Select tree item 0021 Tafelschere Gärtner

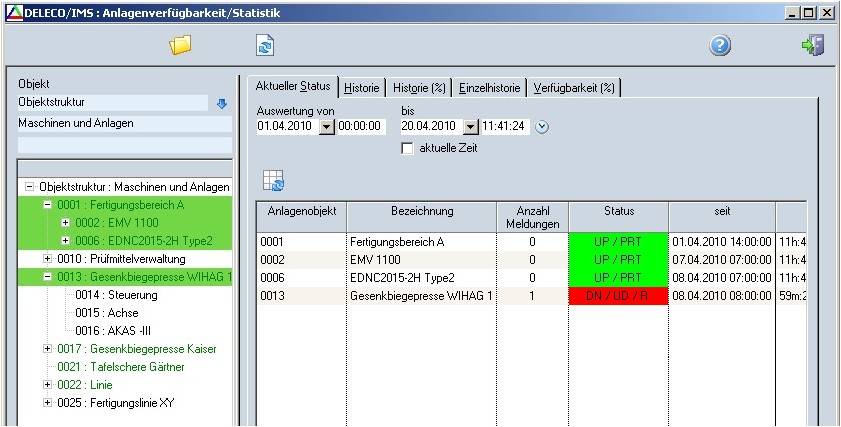[114, 366]
